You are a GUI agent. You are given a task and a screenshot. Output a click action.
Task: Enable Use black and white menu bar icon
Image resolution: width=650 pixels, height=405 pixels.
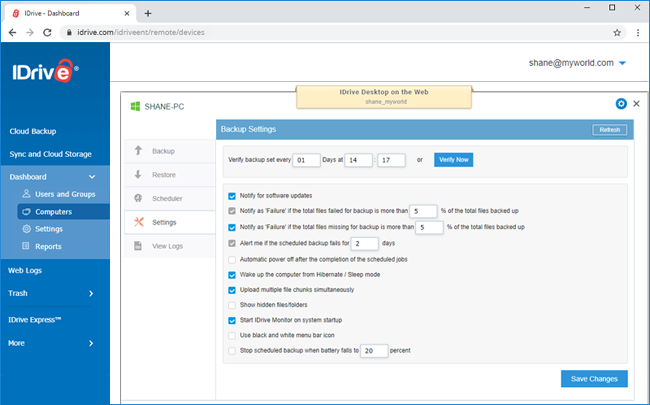pyautogui.click(x=232, y=335)
